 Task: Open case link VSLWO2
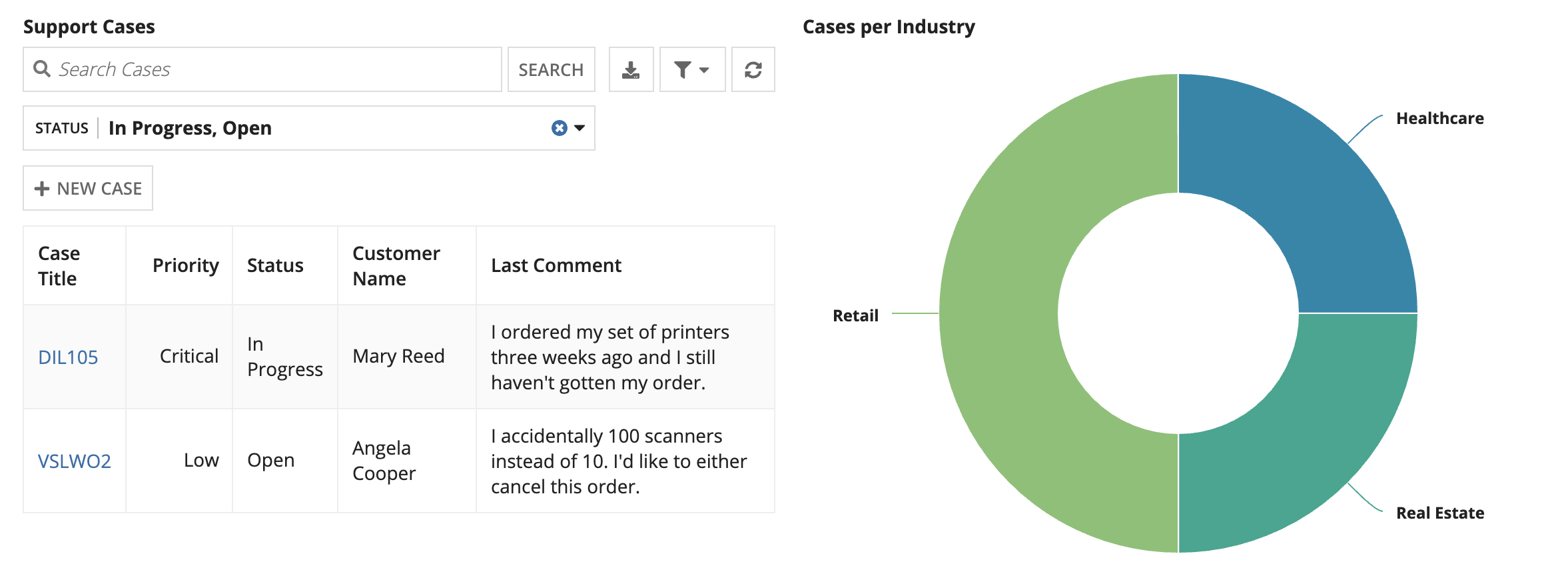point(75,461)
